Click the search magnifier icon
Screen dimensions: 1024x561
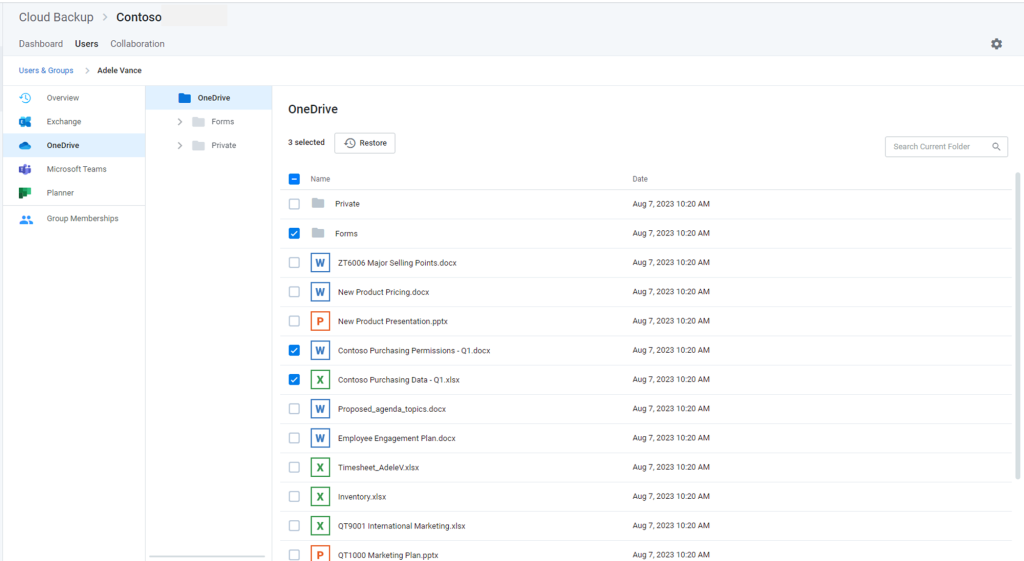click(996, 147)
